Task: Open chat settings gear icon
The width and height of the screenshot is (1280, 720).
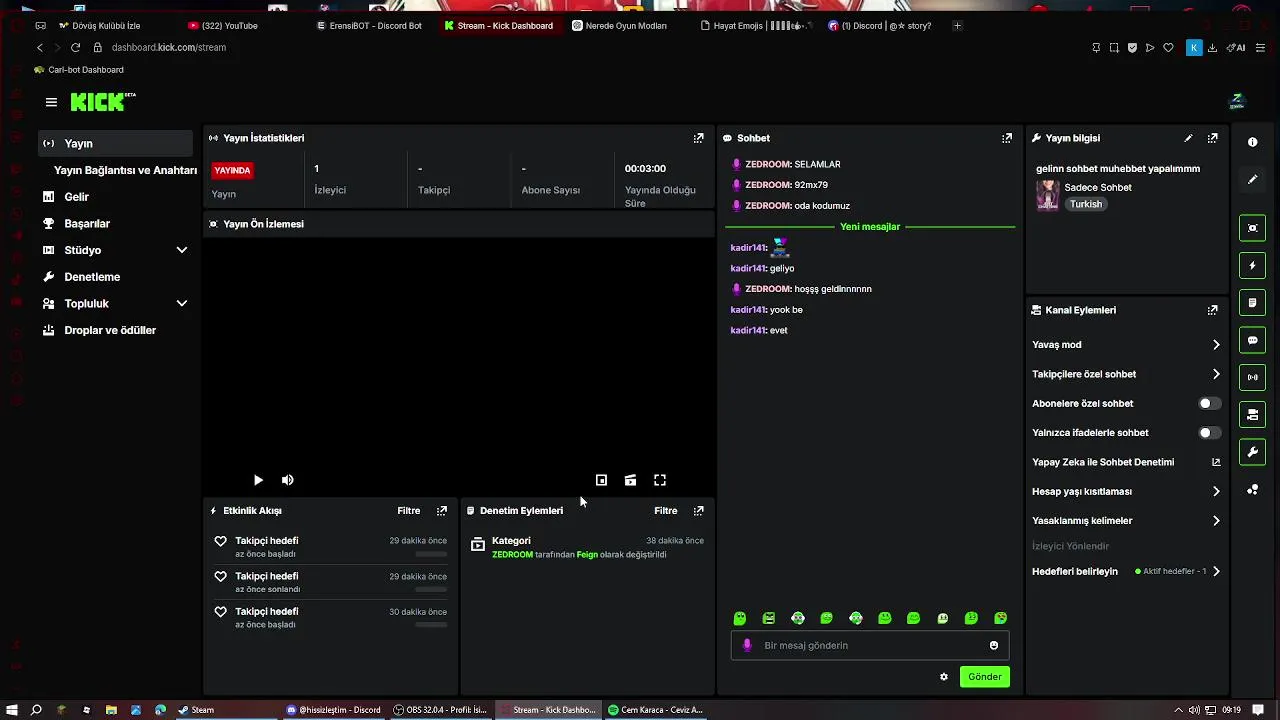Action: pos(944,677)
